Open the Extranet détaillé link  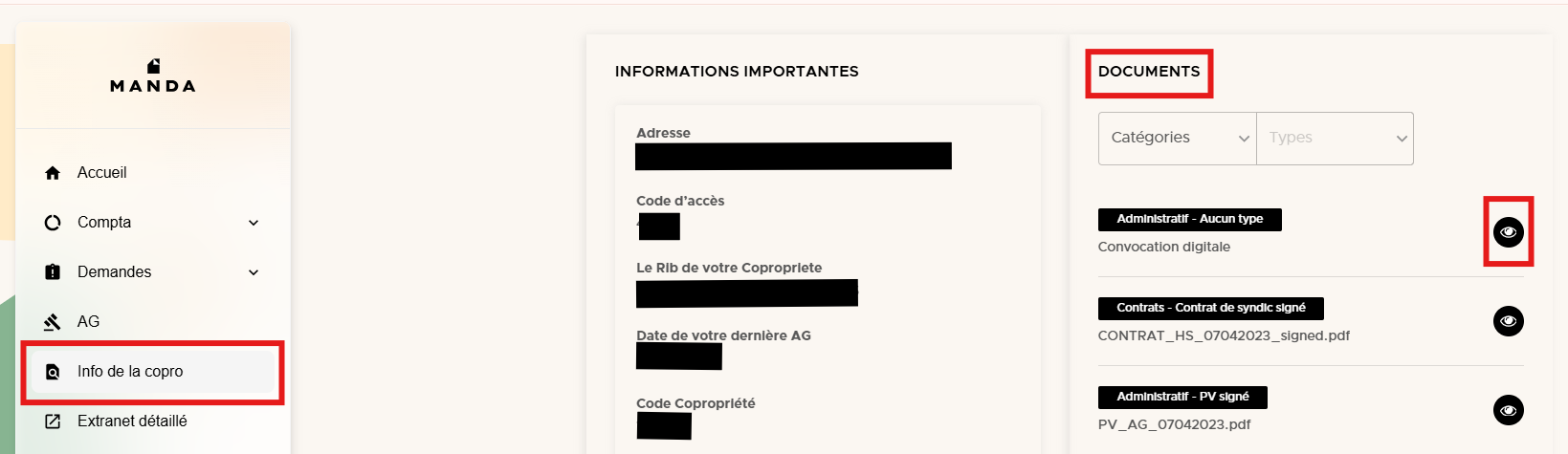point(132,422)
